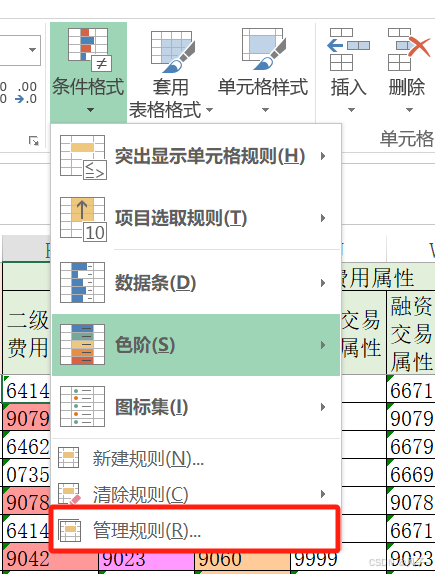Select the highlighted 色阶(S) entry
The width and height of the screenshot is (435, 574).
(196, 345)
